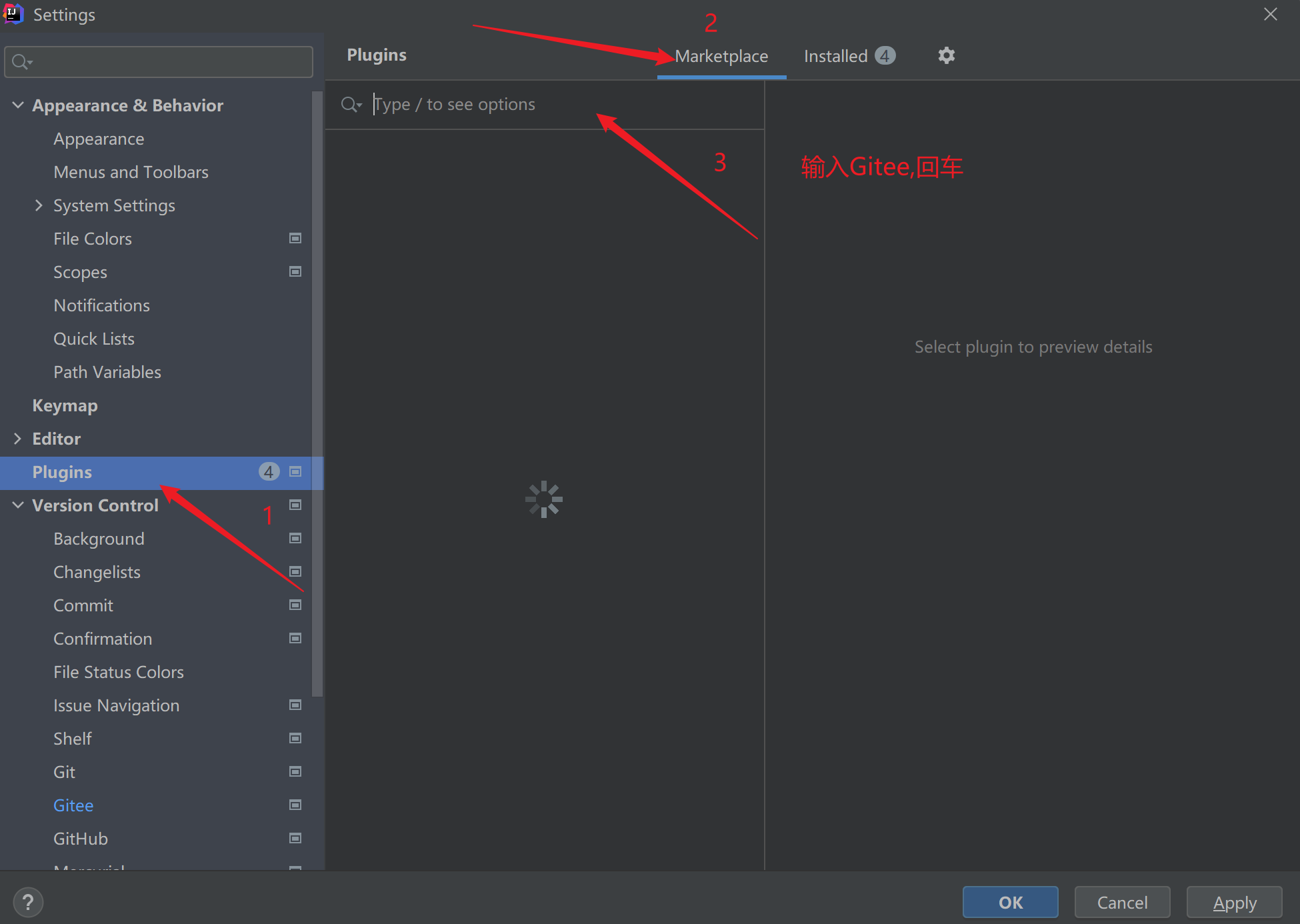Click the settings tree scrollbar
Screen dimensions: 1300x924
(x=317, y=393)
